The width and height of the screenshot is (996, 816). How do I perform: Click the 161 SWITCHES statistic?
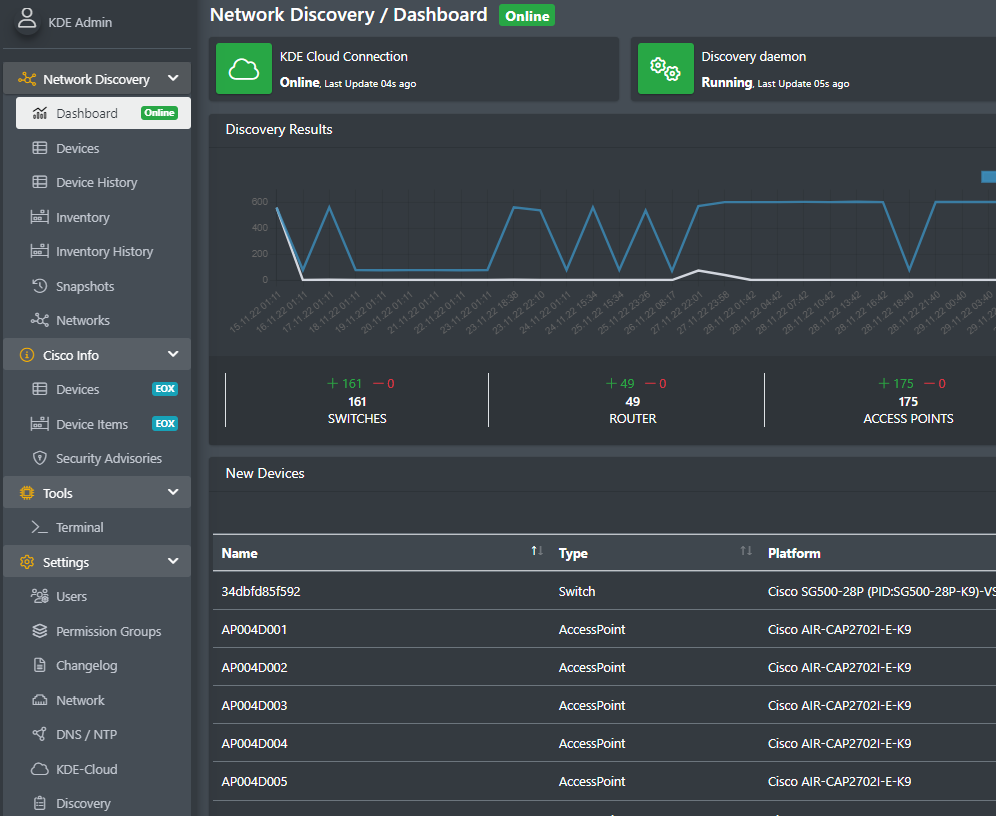[357, 400]
